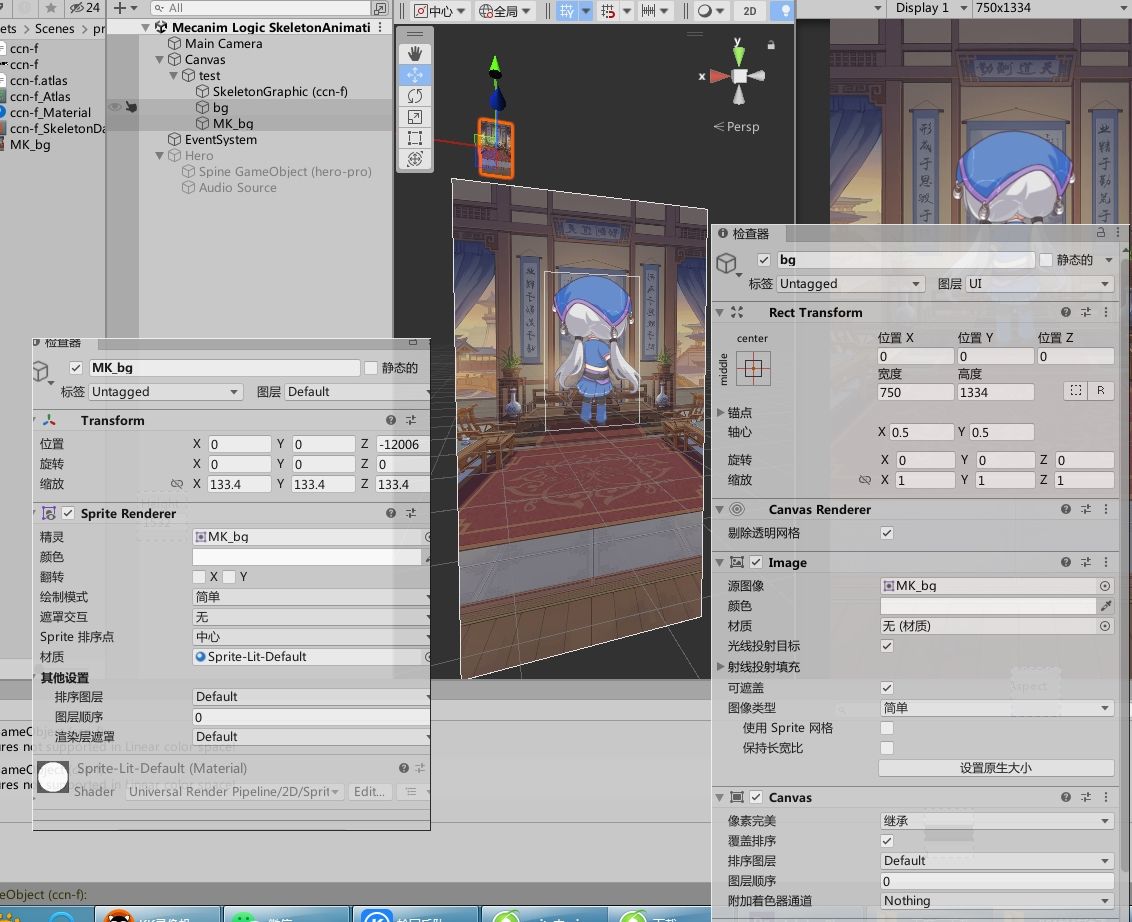Open the anchor presets box
The image size is (1132, 922).
(x=753, y=368)
